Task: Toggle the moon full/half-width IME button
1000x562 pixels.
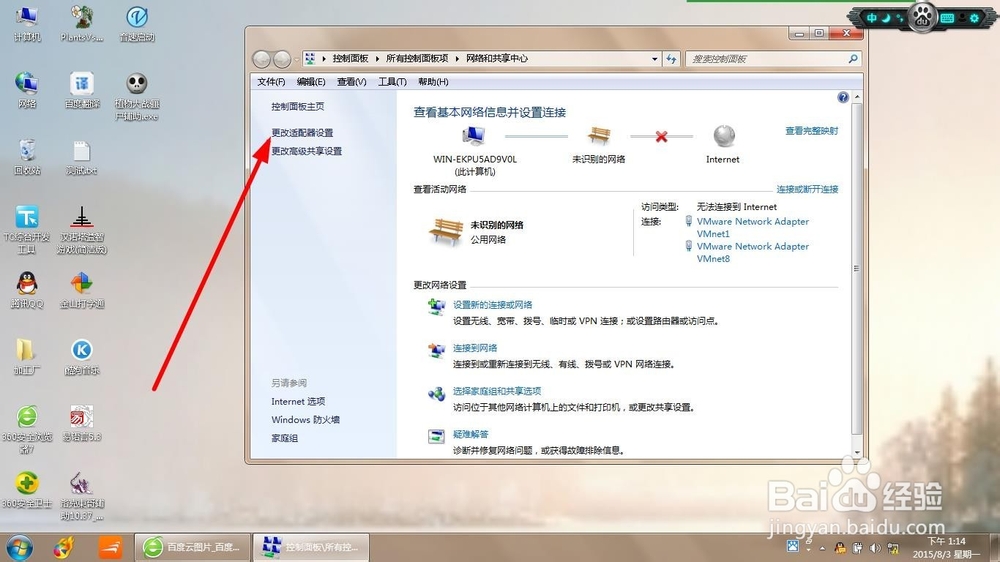Action: click(x=886, y=18)
